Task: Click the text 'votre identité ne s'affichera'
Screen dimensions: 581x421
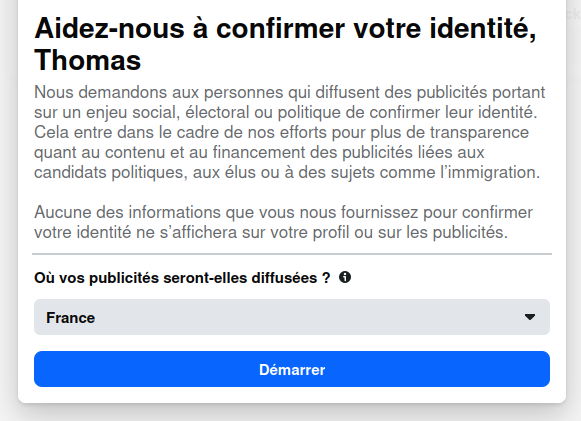Action: click(136, 233)
